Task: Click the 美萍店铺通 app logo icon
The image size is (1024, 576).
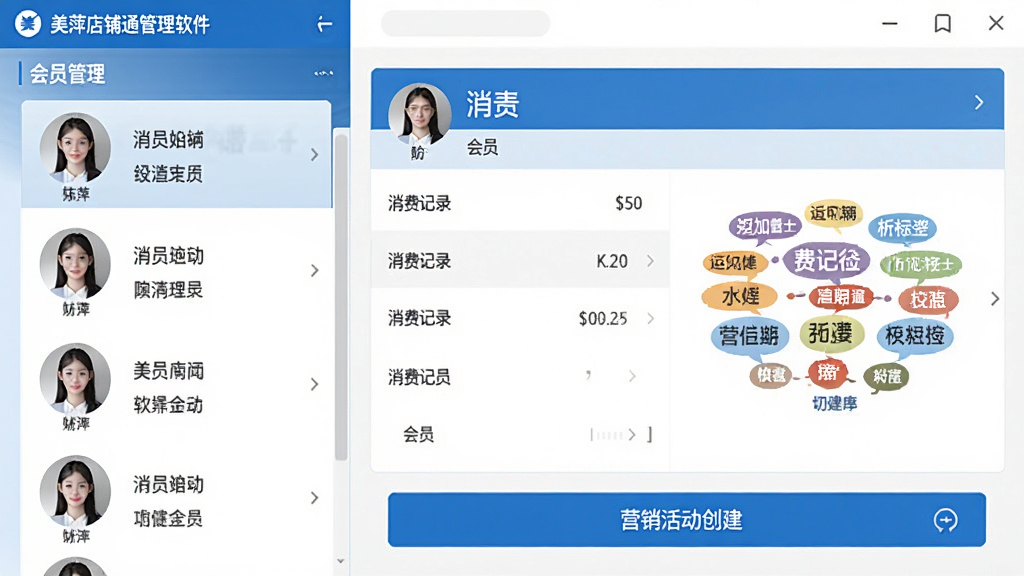Action: [x=28, y=24]
